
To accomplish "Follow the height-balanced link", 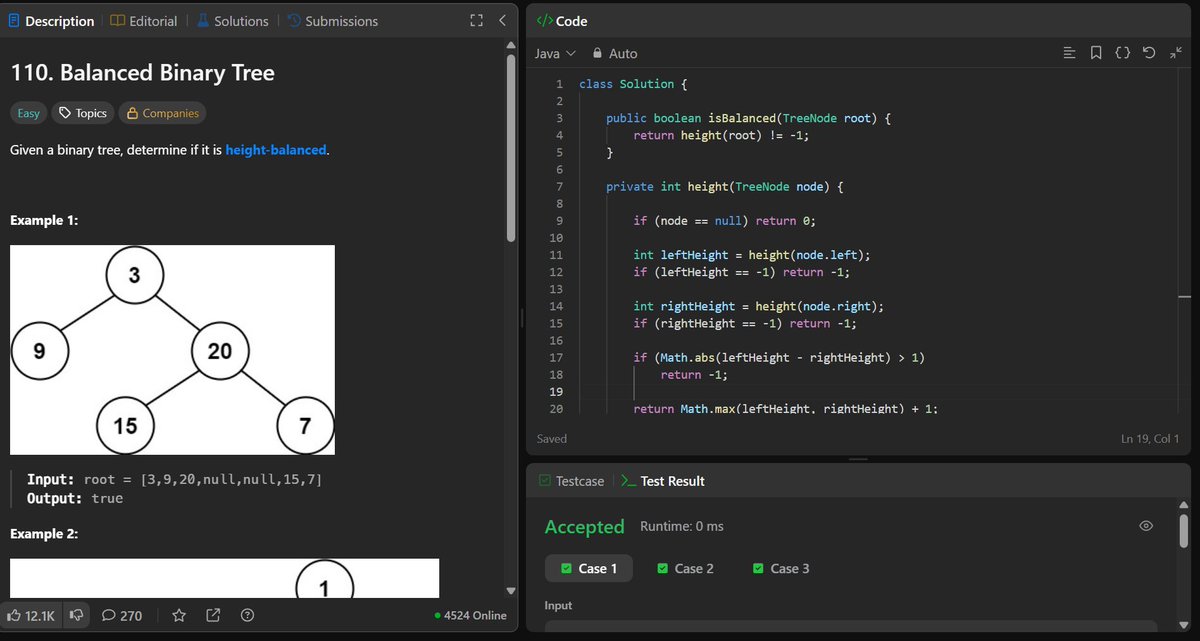I will click(276, 150).
